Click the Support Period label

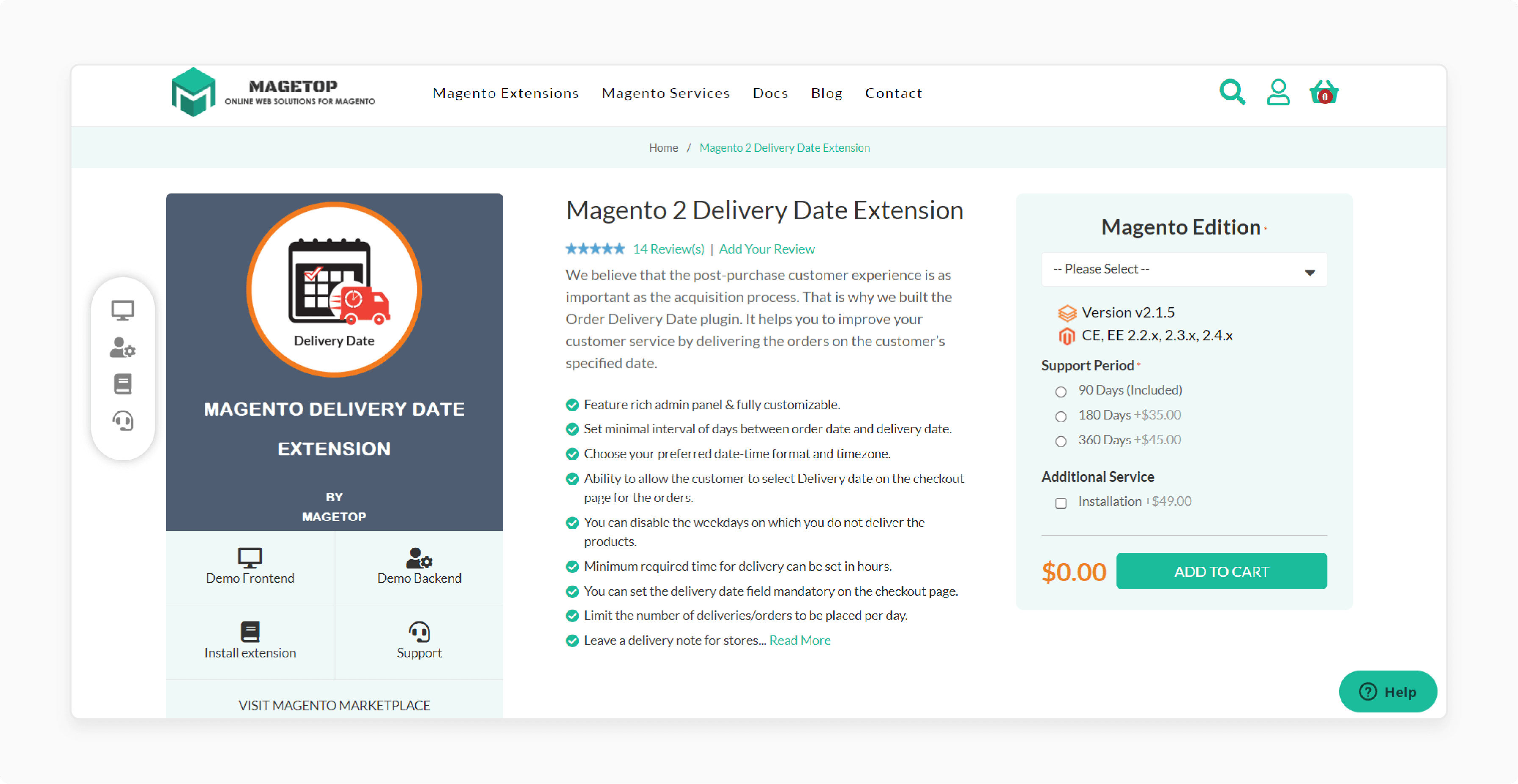[1087, 365]
